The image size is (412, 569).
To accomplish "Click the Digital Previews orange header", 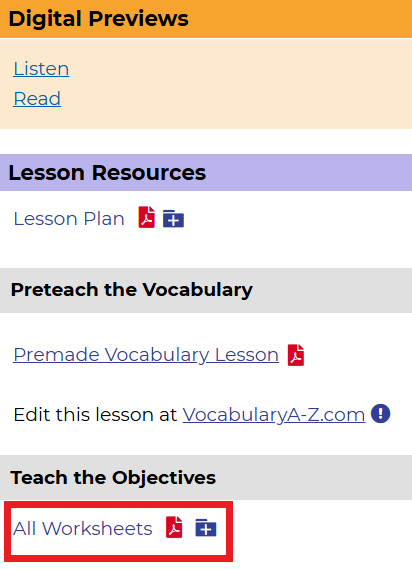I will click(206, 19).
